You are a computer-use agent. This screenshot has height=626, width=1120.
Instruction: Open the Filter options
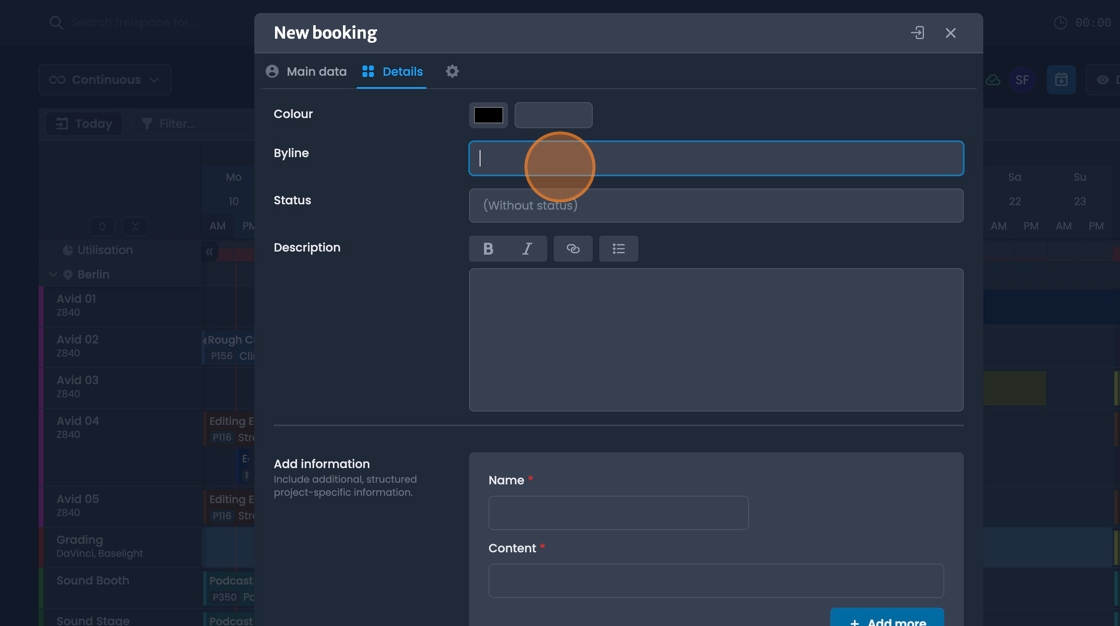click(x=168, y=123)
